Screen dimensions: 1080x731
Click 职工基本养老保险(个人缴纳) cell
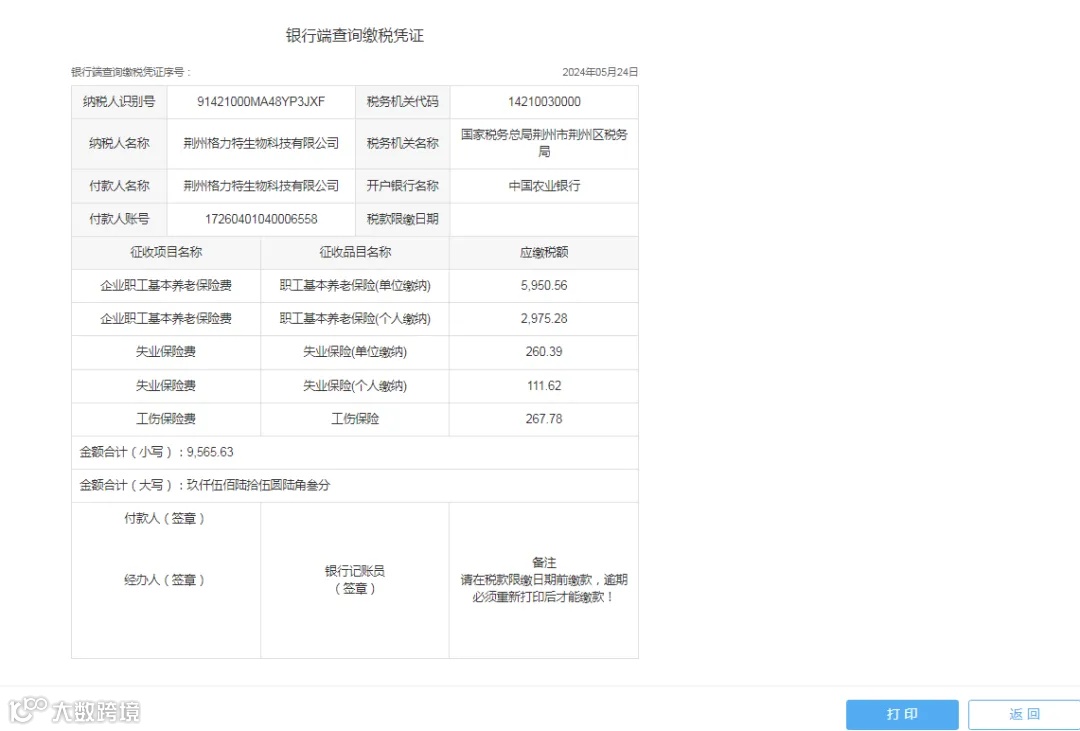click(355, 318)
